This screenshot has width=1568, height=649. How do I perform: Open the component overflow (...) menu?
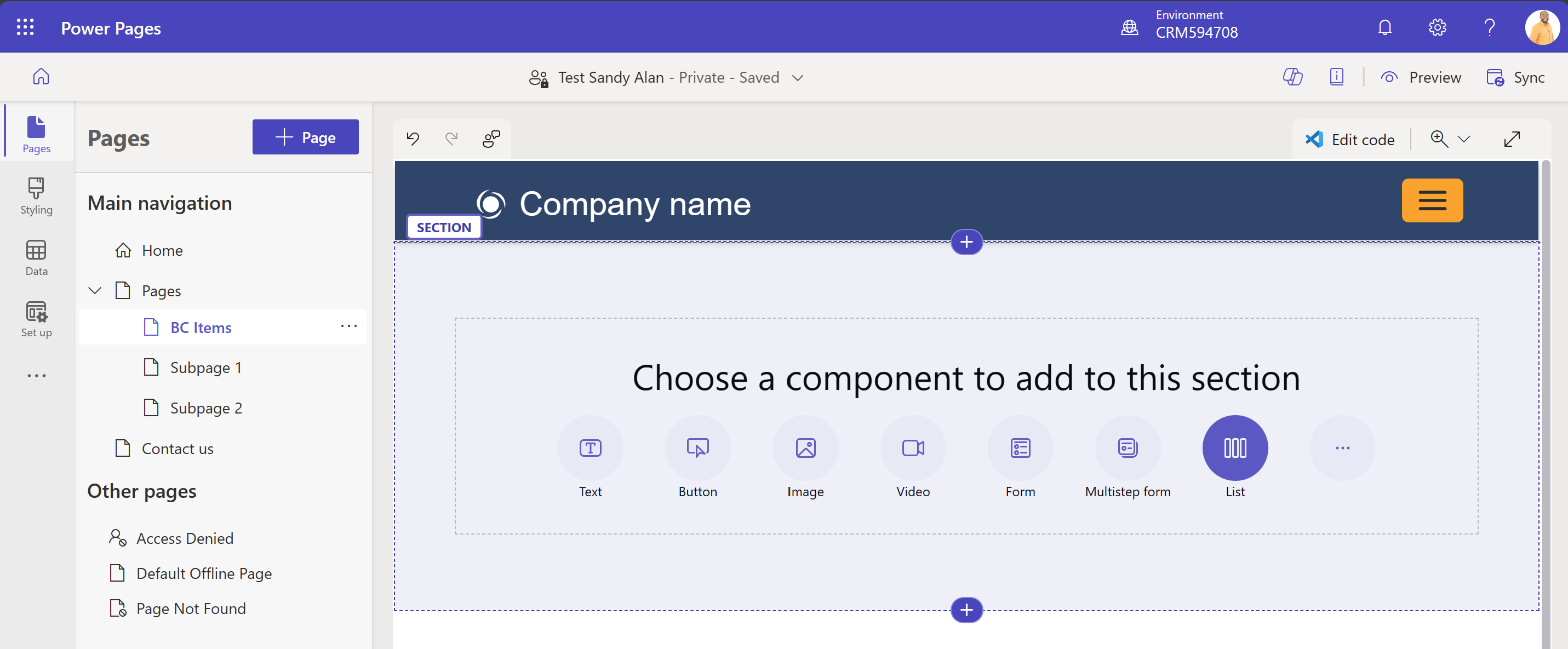pos(1342,449)
